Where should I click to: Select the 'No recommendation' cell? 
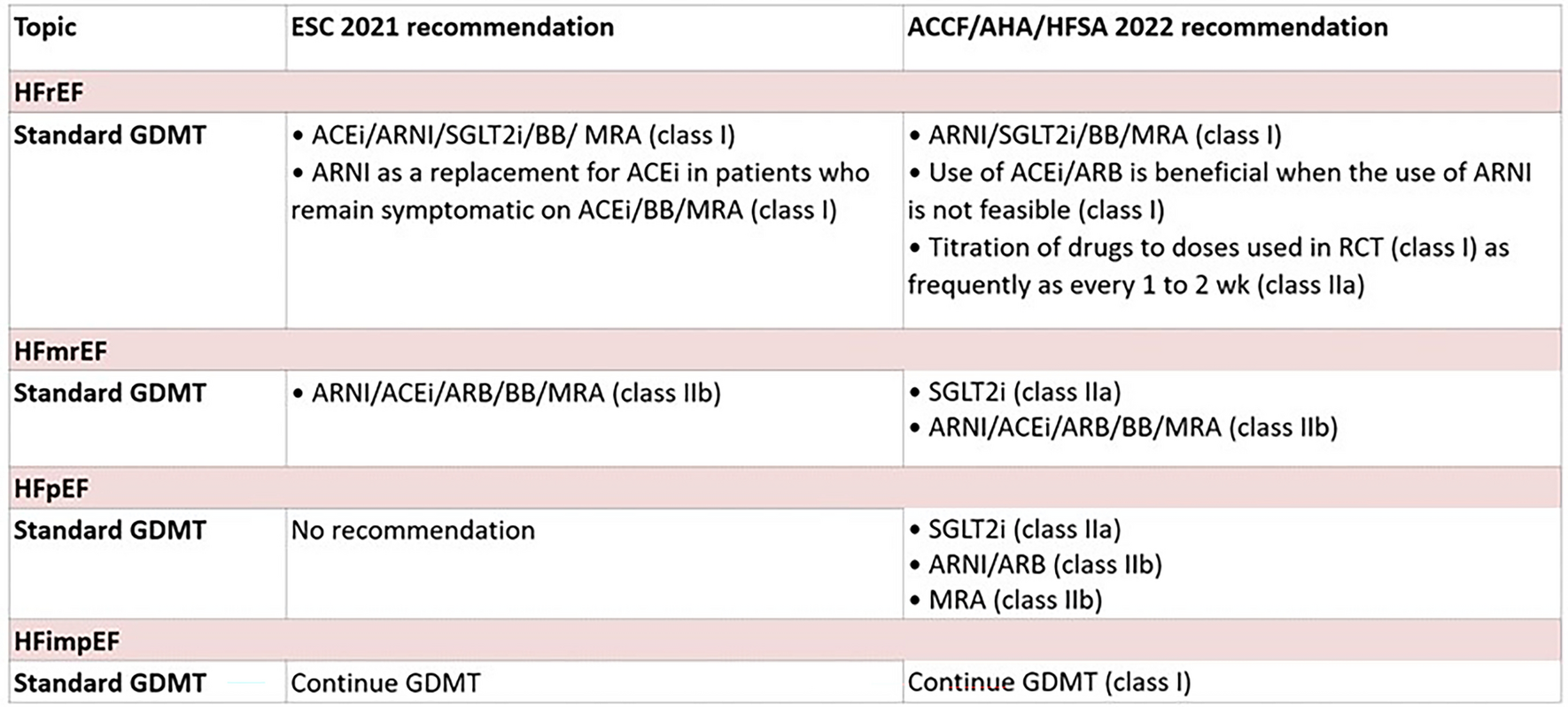pyautogui.click(x=413, y=530)
